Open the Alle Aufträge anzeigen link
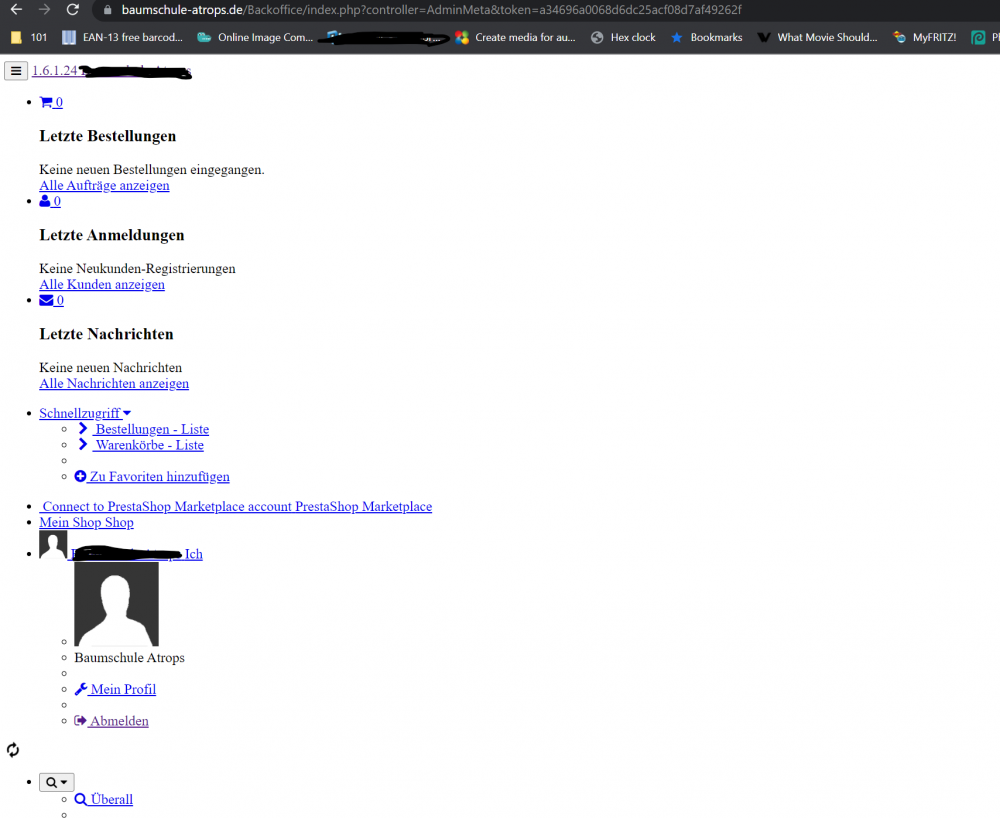 click(104, 185)
